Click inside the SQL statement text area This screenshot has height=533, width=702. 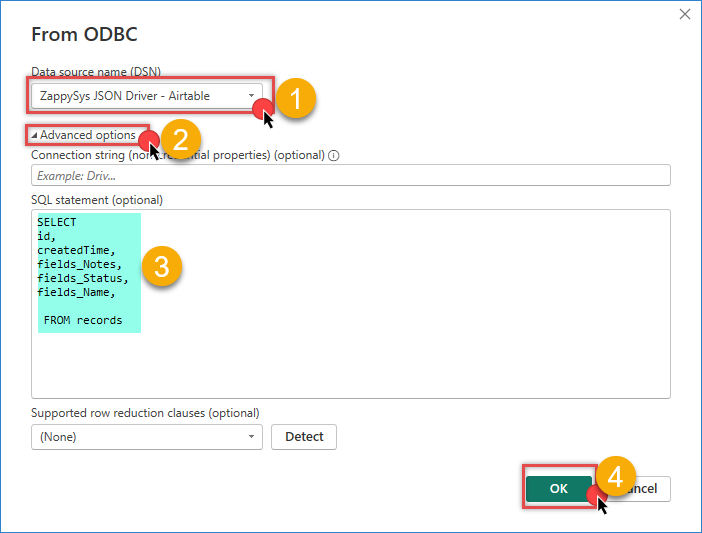coord(351,304)
